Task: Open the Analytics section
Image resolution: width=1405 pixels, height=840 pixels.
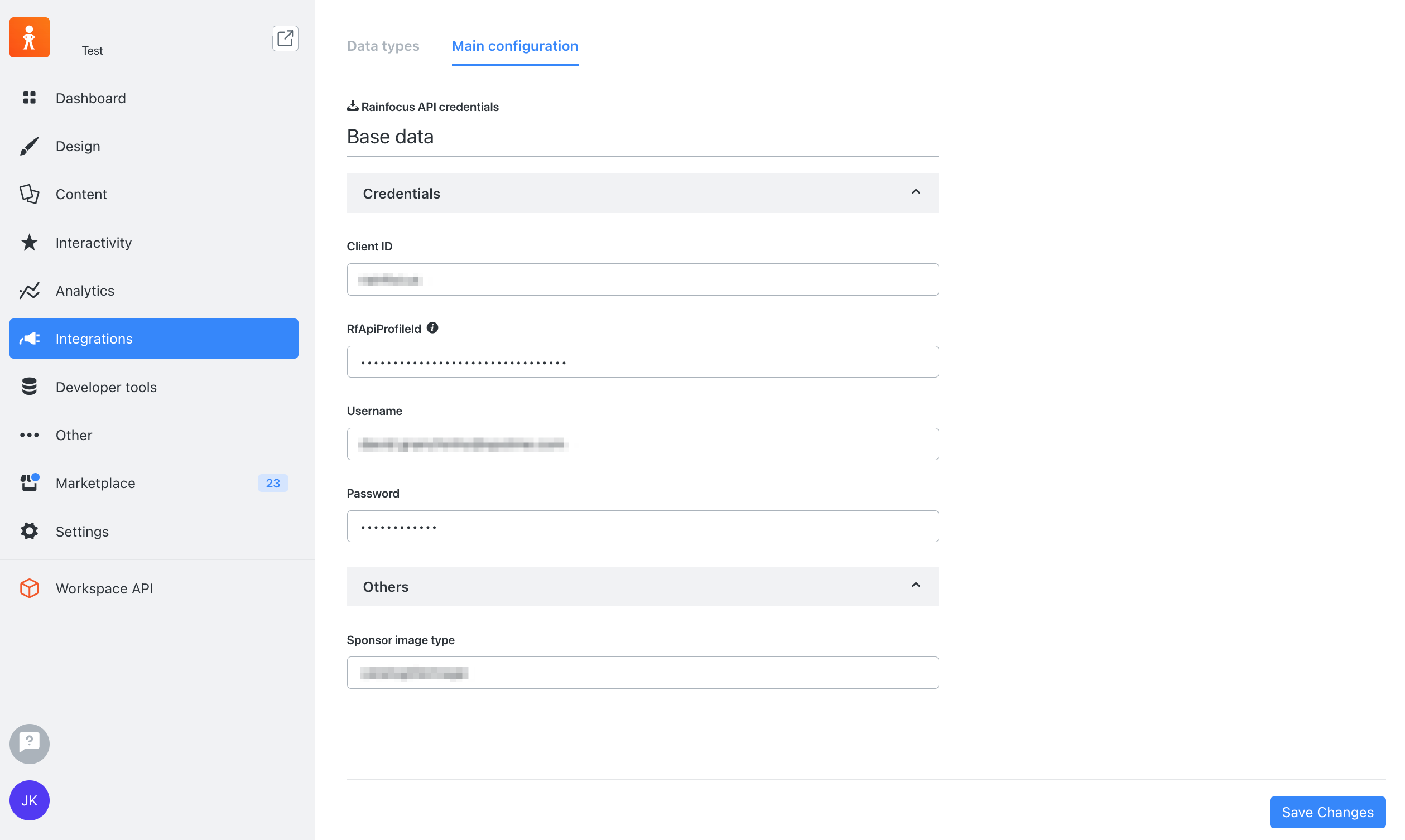Action: click(154, 291)
